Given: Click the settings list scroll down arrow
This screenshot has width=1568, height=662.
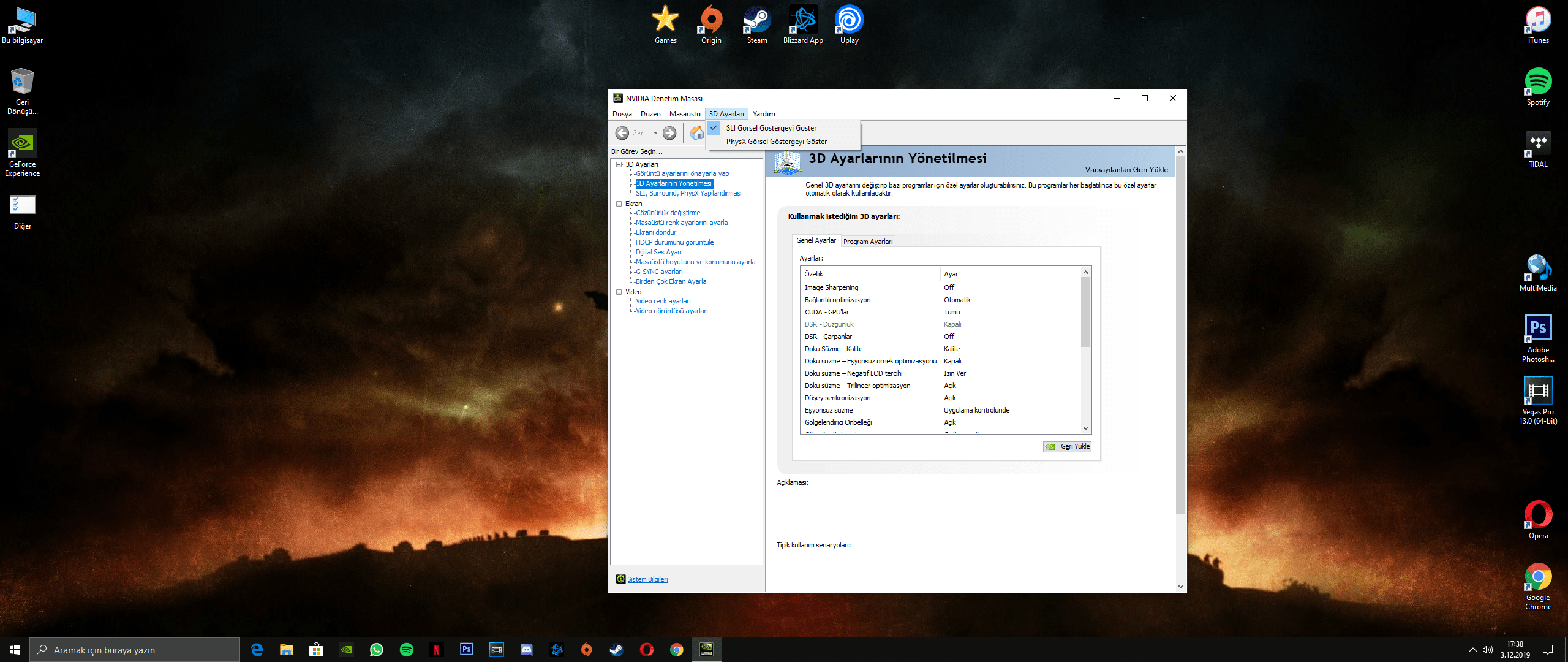Looking at the screenshot, I should (1085, 428).
